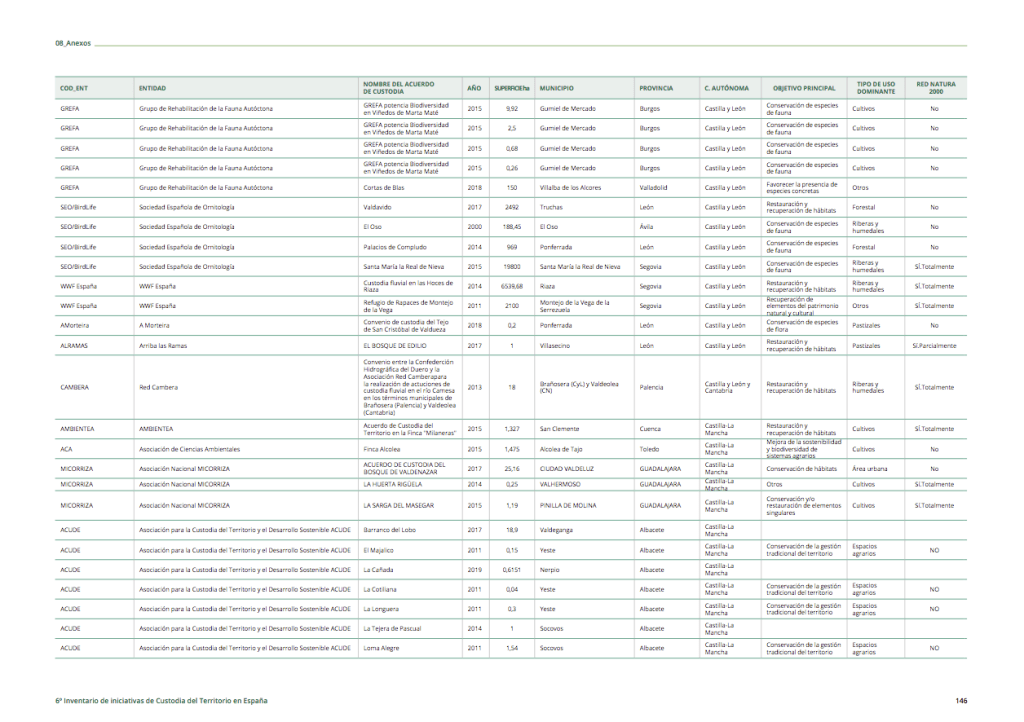The image size is (1024, 722).
Task: Click page number 146 in footer
Action: pos(961,701)
